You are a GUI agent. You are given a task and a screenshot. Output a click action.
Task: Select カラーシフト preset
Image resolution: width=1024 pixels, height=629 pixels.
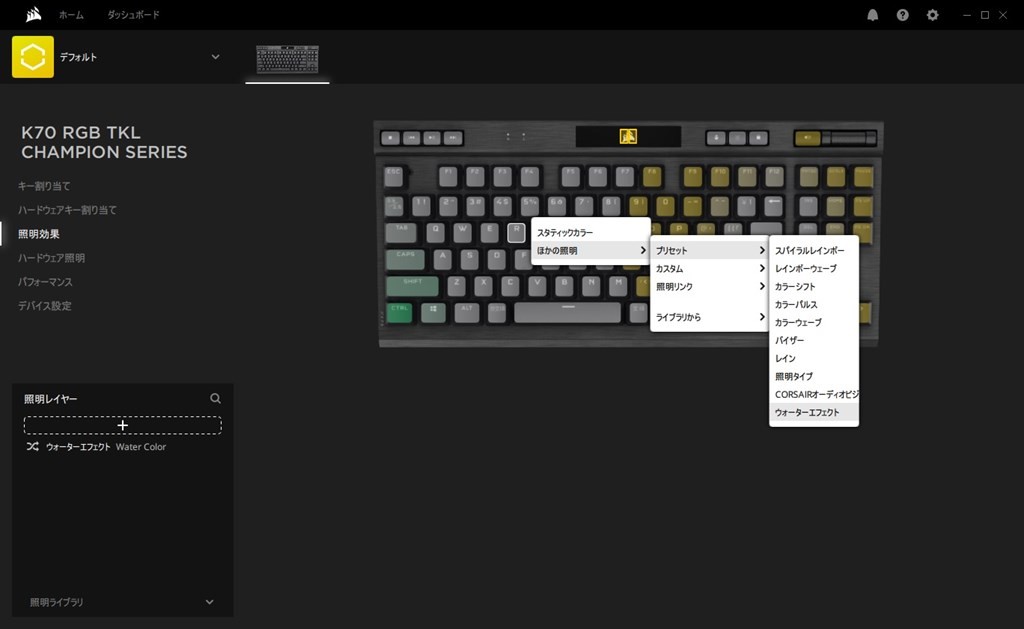[x=814, y=286]
